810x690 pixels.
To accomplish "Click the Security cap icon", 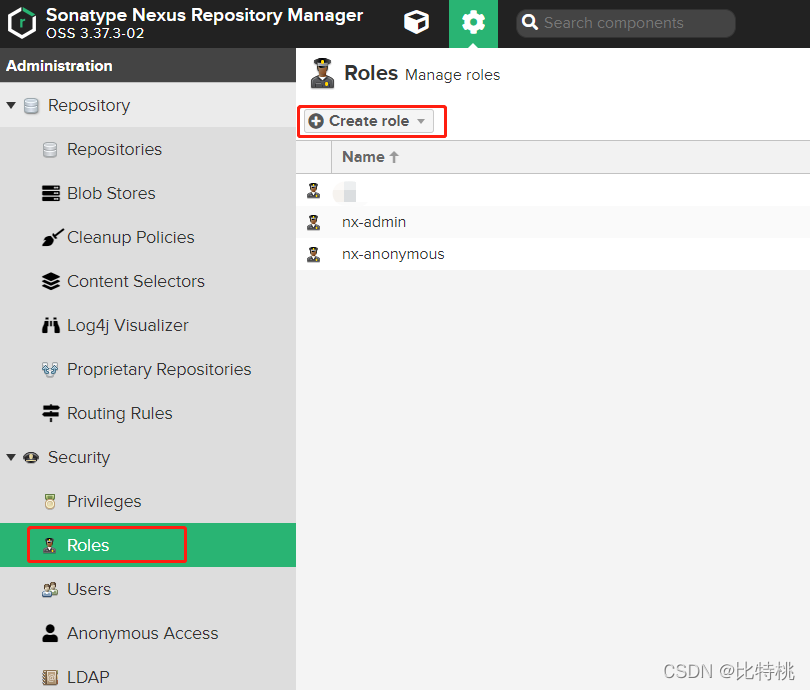I will (x=31, y=458).
